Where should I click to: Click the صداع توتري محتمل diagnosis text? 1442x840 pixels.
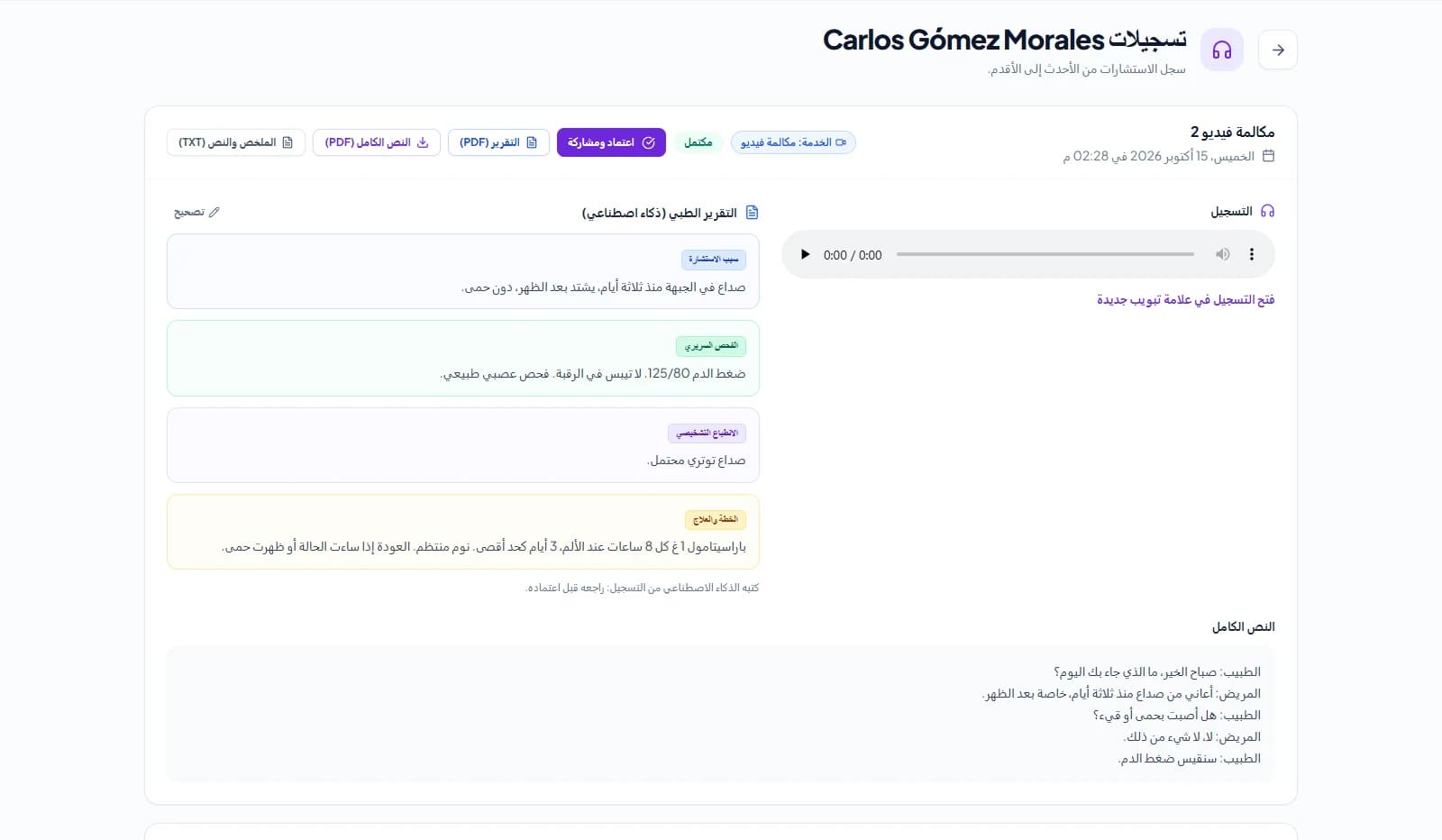point(696,461)
